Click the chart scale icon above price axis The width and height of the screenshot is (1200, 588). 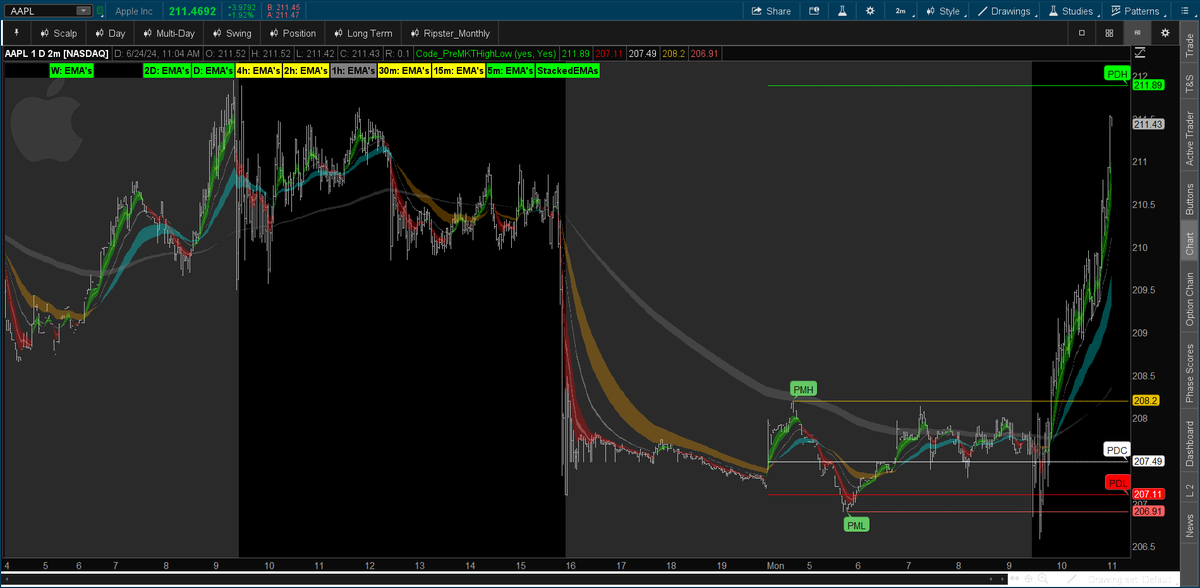click(x=1140, y=52)
